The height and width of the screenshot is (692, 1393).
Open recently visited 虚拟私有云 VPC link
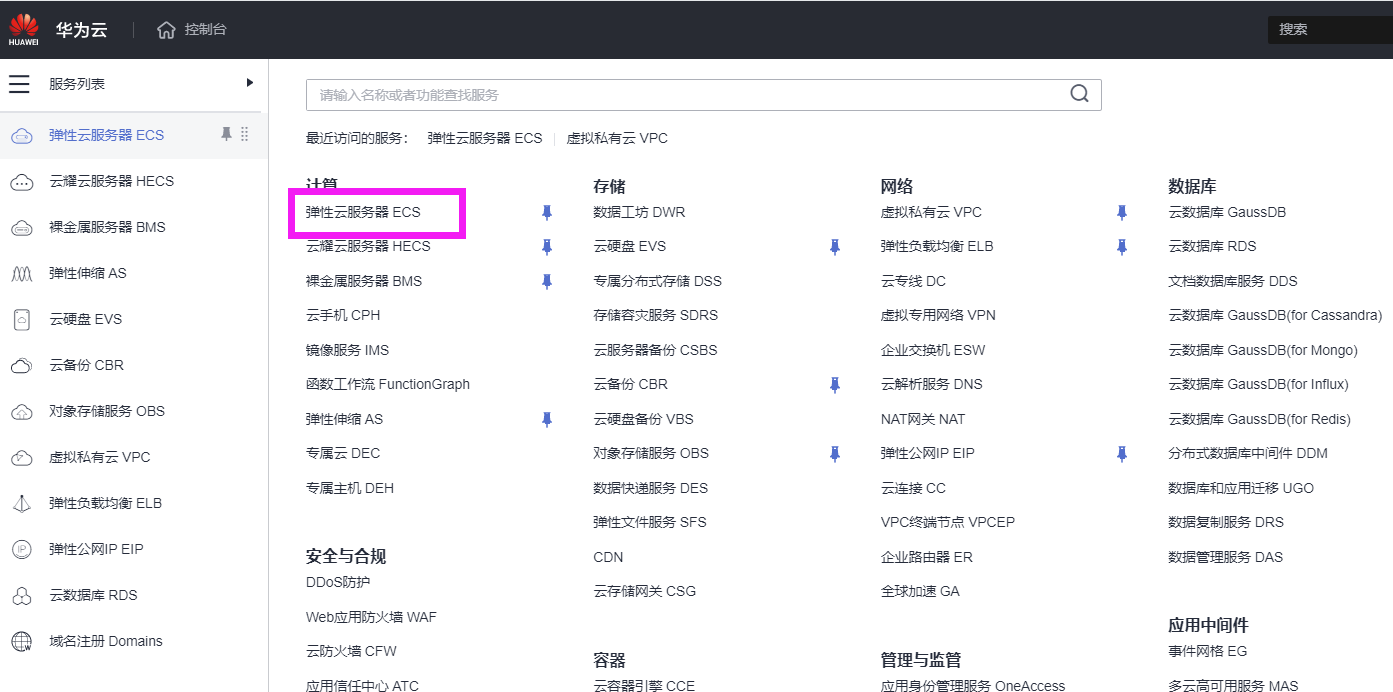tap(617, 138)
